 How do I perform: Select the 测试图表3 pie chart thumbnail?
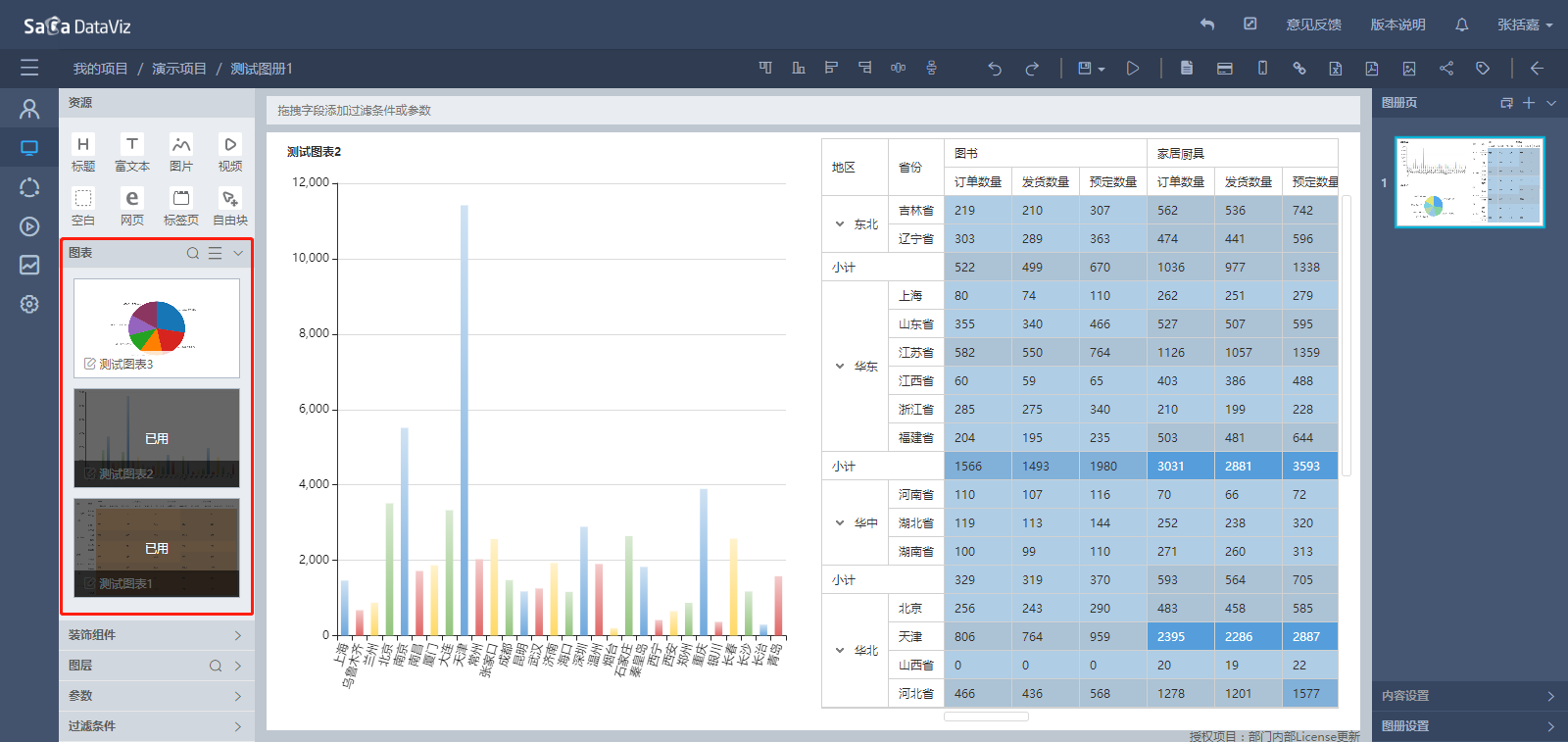coord(157,328)
